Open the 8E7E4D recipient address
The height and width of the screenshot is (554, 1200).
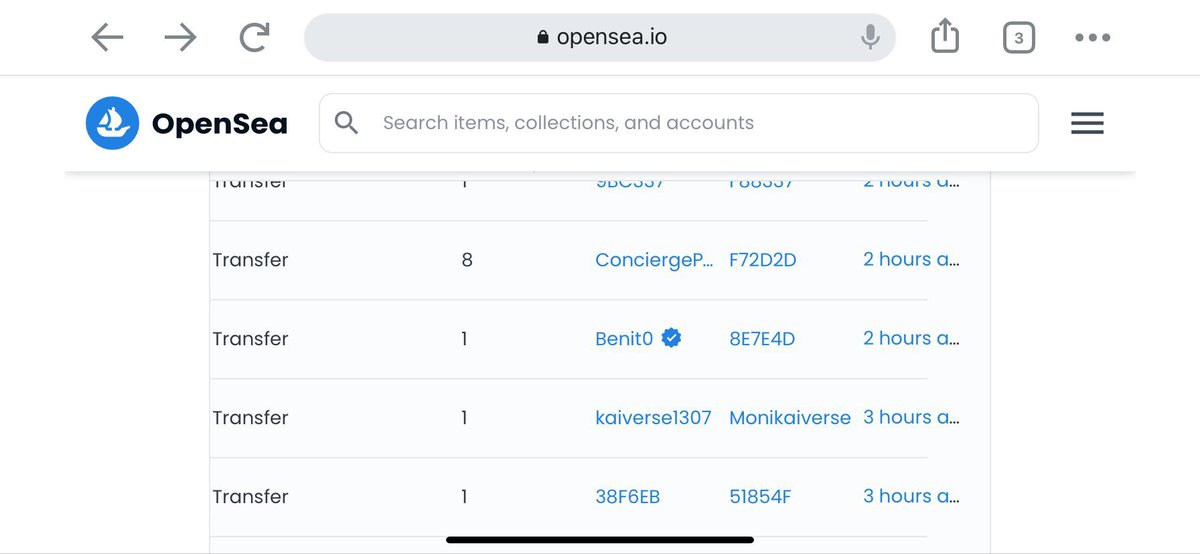pos(762,339)
